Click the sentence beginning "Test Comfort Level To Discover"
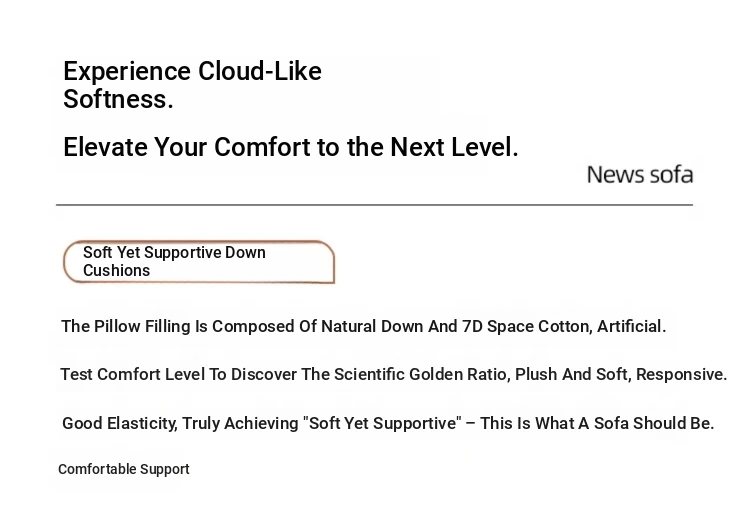 pos(393,374)
